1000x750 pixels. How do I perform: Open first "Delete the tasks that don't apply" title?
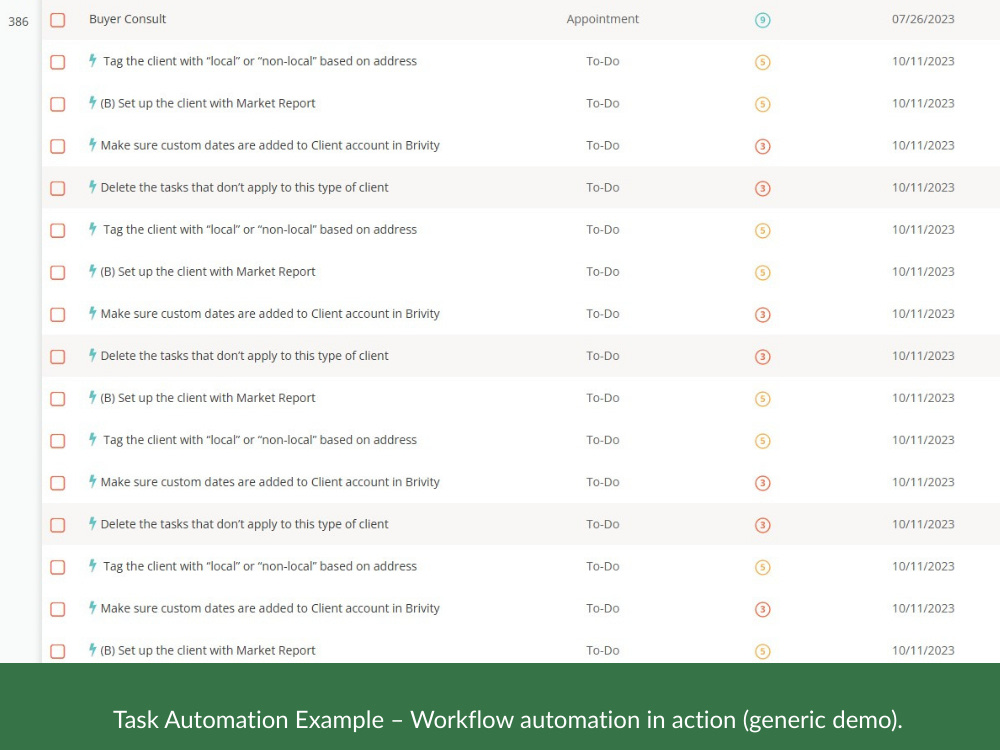(x=244, y=188)
